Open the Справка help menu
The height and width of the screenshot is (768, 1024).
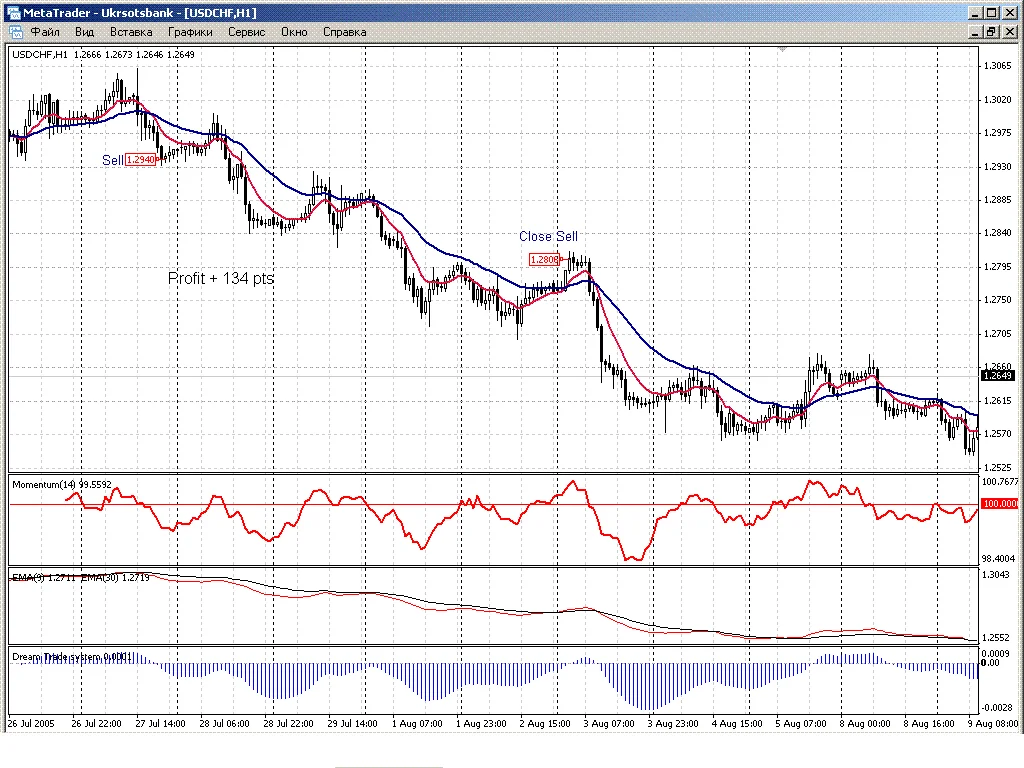[344, 32]
